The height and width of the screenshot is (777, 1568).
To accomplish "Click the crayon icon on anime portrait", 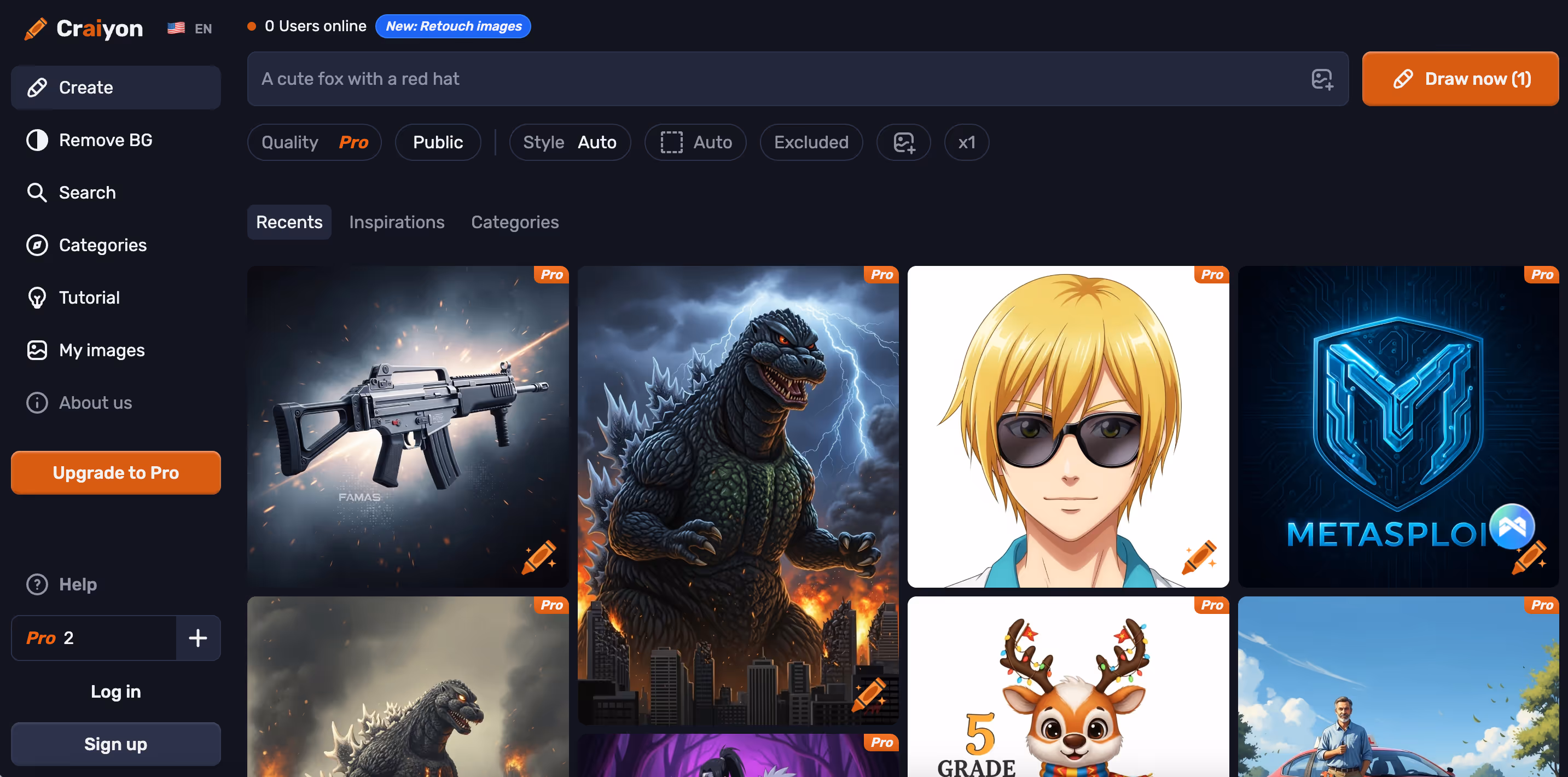I will click(1199, 557).
